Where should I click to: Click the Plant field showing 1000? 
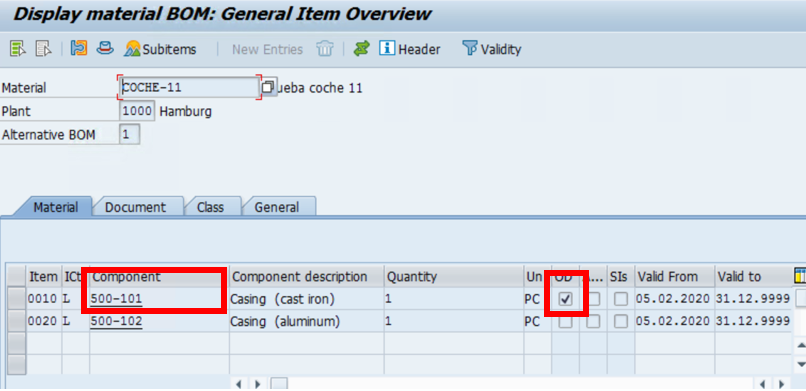137,111
